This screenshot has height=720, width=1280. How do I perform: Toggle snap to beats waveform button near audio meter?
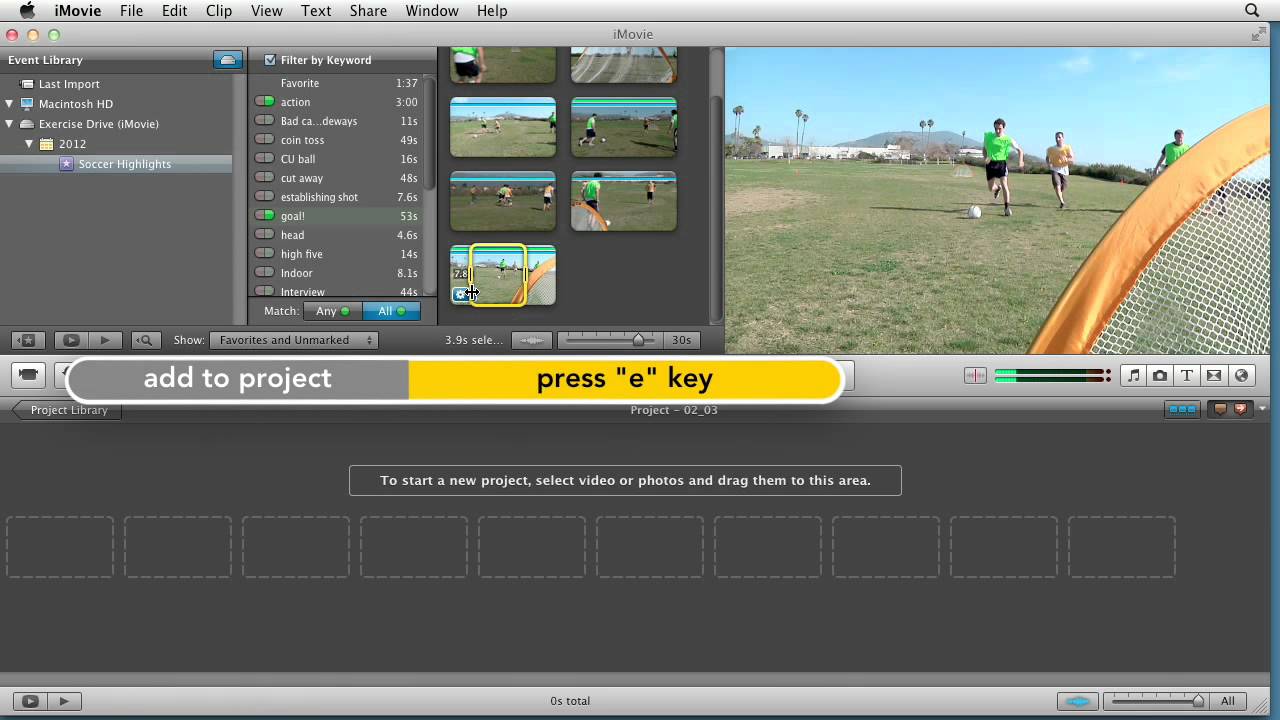[x=975, y=376]
